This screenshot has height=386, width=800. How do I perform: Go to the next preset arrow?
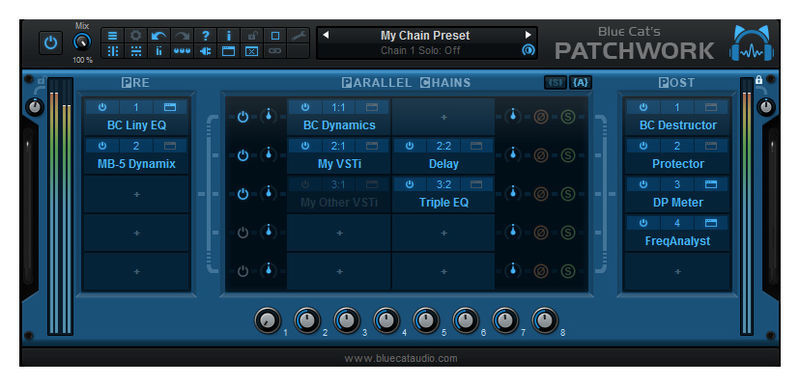point(528,35)
